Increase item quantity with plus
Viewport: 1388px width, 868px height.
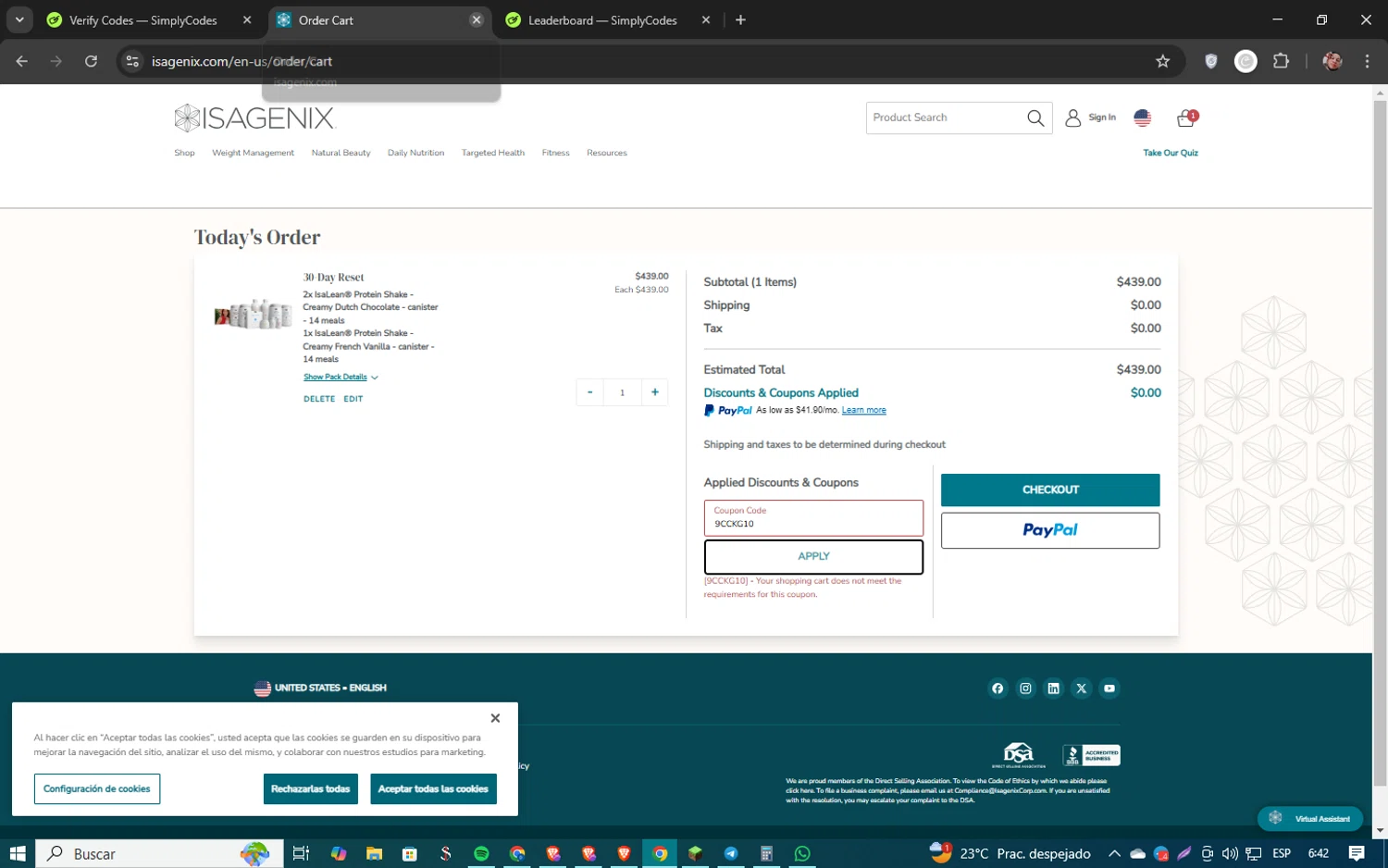pos(654,392)
